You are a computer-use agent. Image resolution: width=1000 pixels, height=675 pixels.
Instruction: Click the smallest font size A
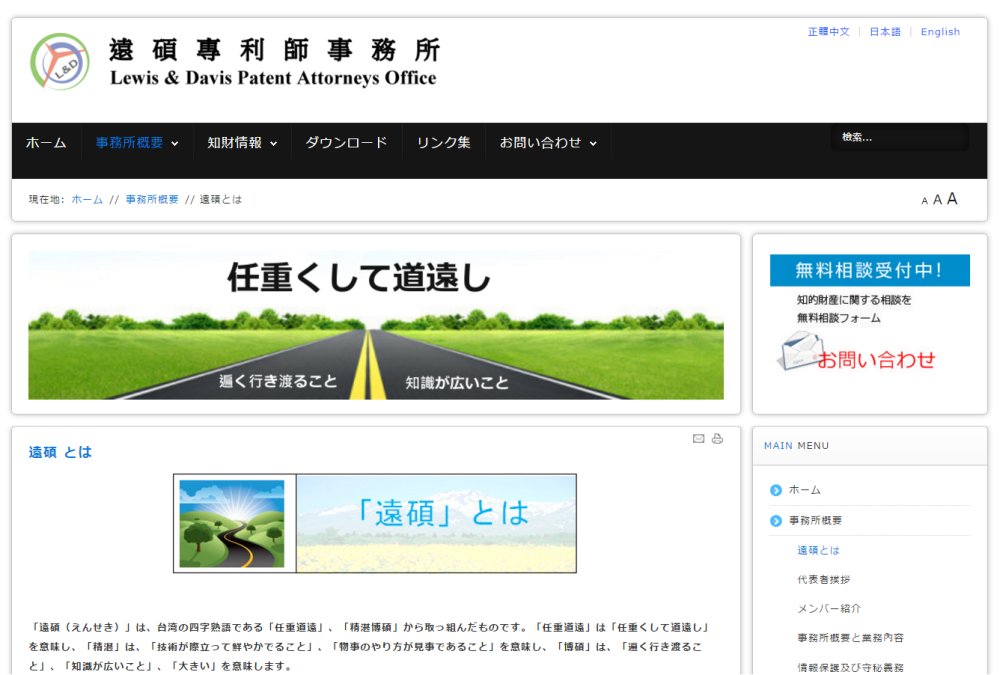coord(924,201)
